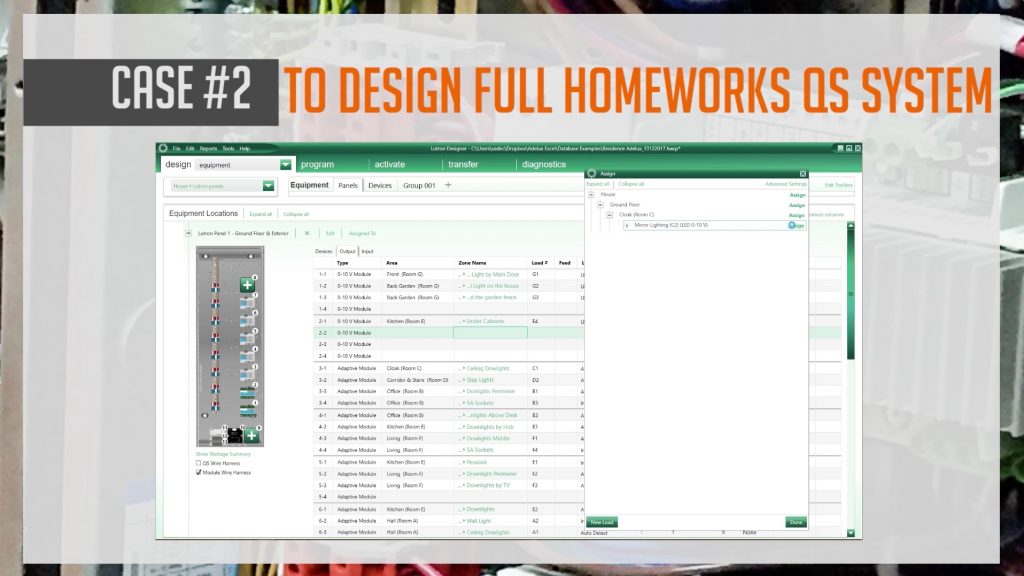1024x576 pixels.
Task: Open the Group 001 tab
Action: (x=419, y=185)
